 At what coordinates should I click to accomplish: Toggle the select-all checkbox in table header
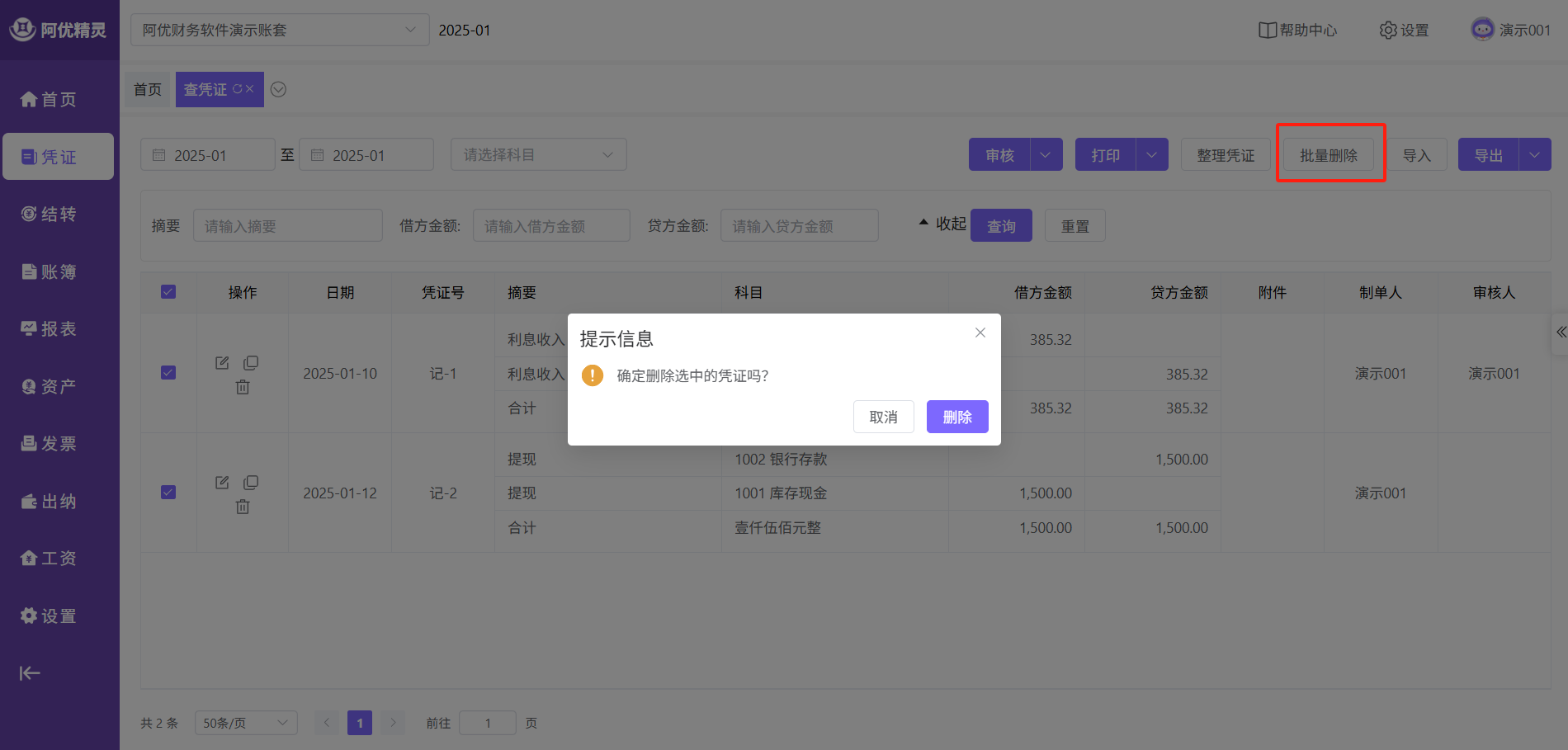click(x=168, y=292)
